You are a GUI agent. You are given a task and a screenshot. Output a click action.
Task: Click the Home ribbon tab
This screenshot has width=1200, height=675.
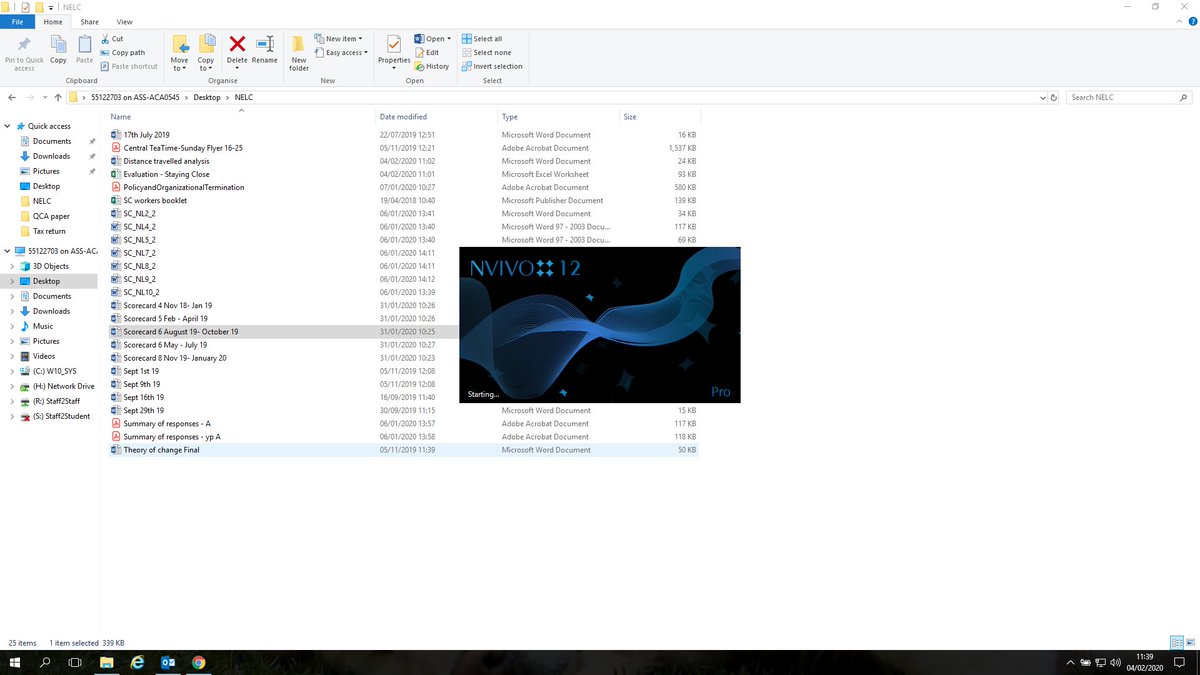[x=54, y=21]
